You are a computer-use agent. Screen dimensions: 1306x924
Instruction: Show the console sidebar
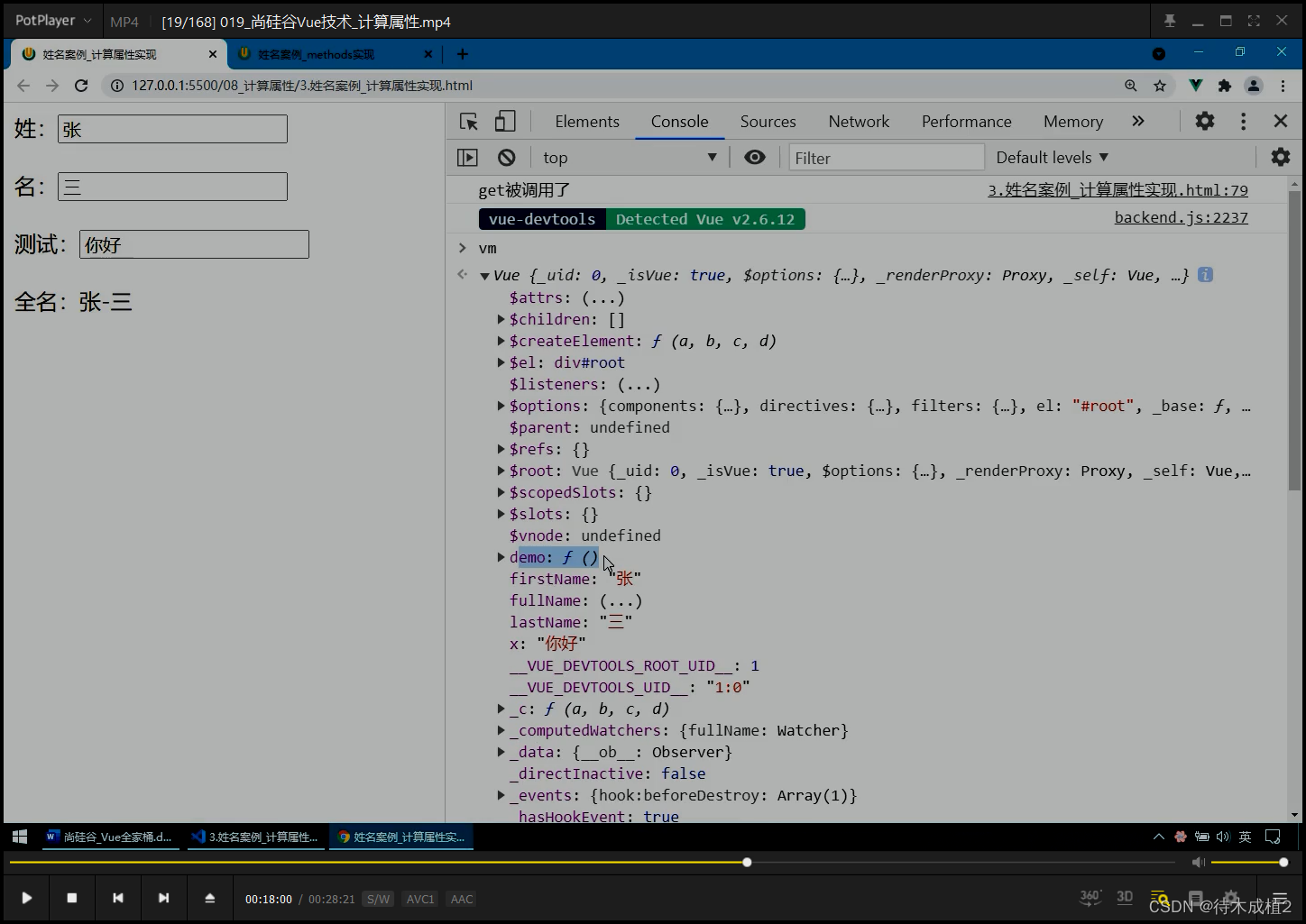tap(467, 158)
